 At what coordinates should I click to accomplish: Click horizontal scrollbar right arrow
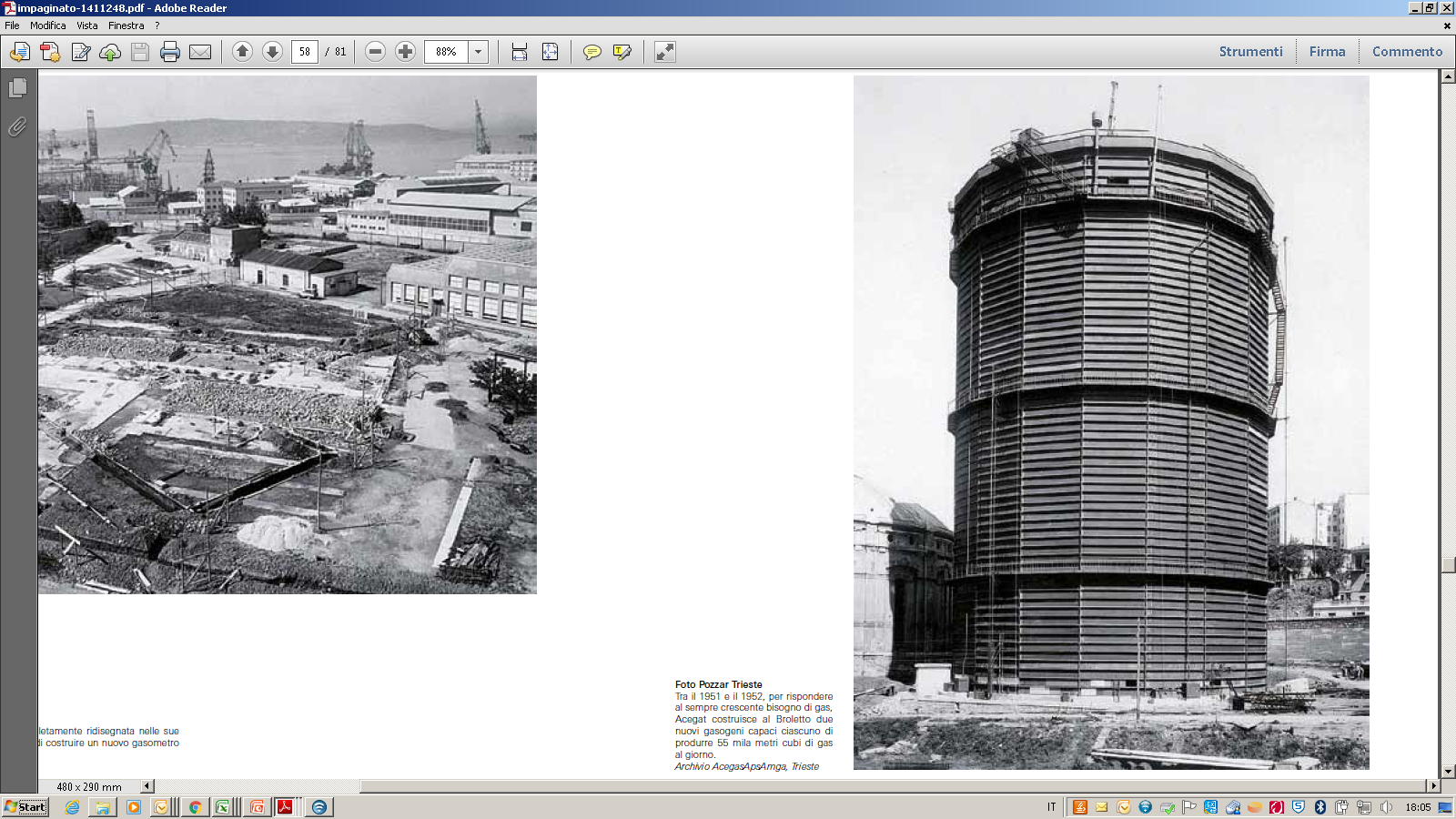coord(1434,786)
